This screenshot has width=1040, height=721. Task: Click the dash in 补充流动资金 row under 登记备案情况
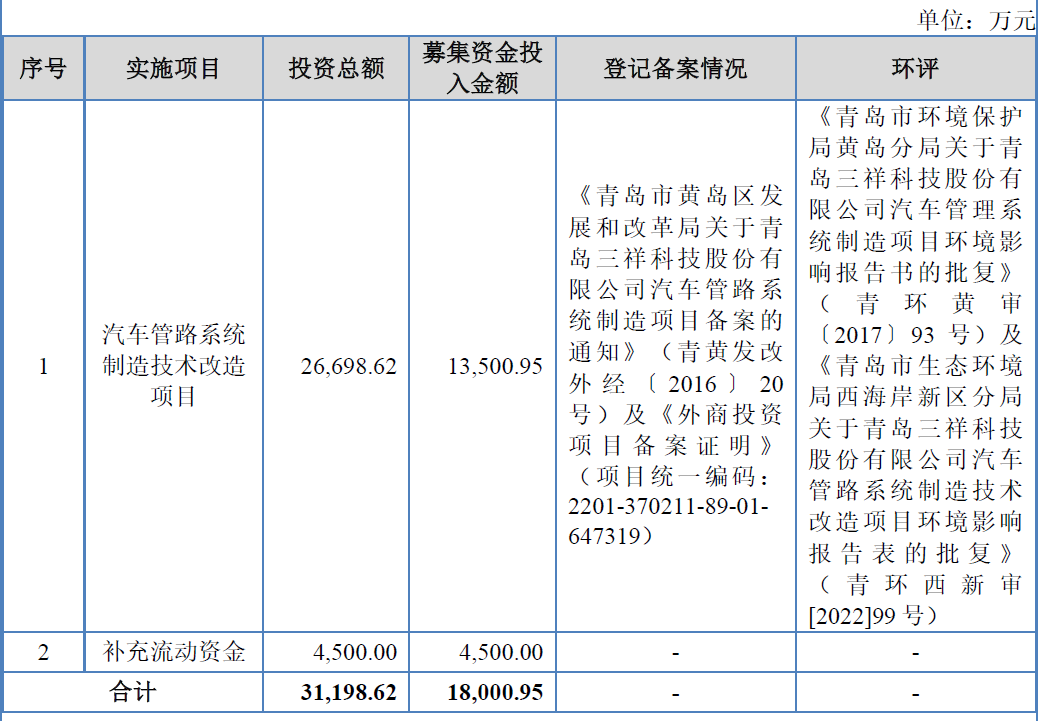[x=675, y=653]
